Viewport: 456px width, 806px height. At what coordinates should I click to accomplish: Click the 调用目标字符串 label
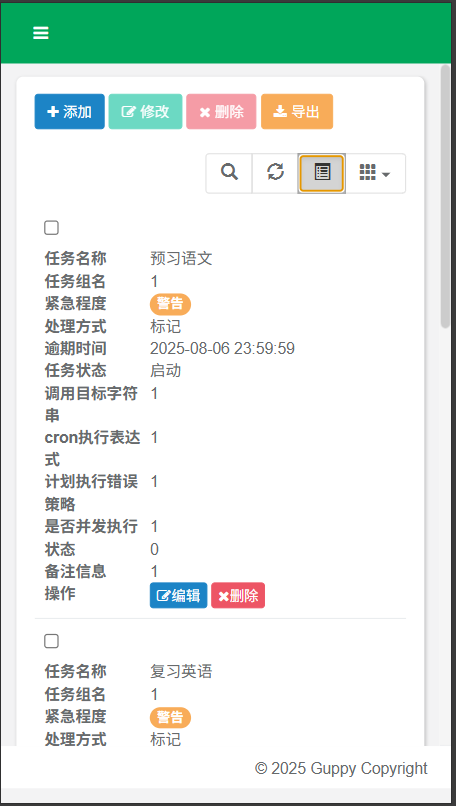click(91, 404)
